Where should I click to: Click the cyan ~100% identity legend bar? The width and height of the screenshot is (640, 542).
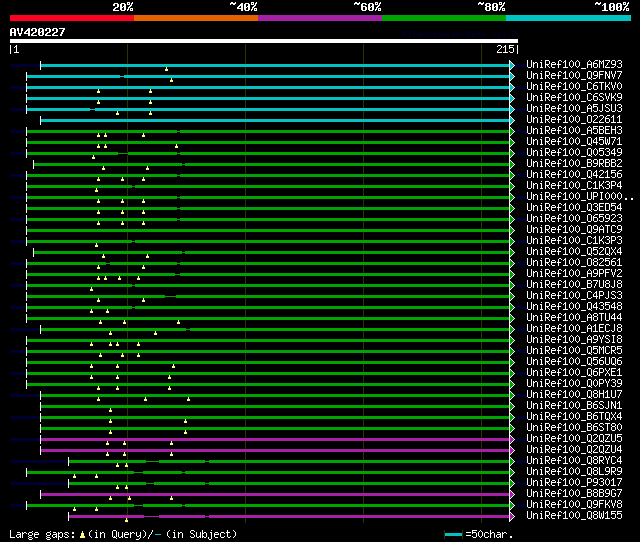pyautogui.click(x=567, y=18)
